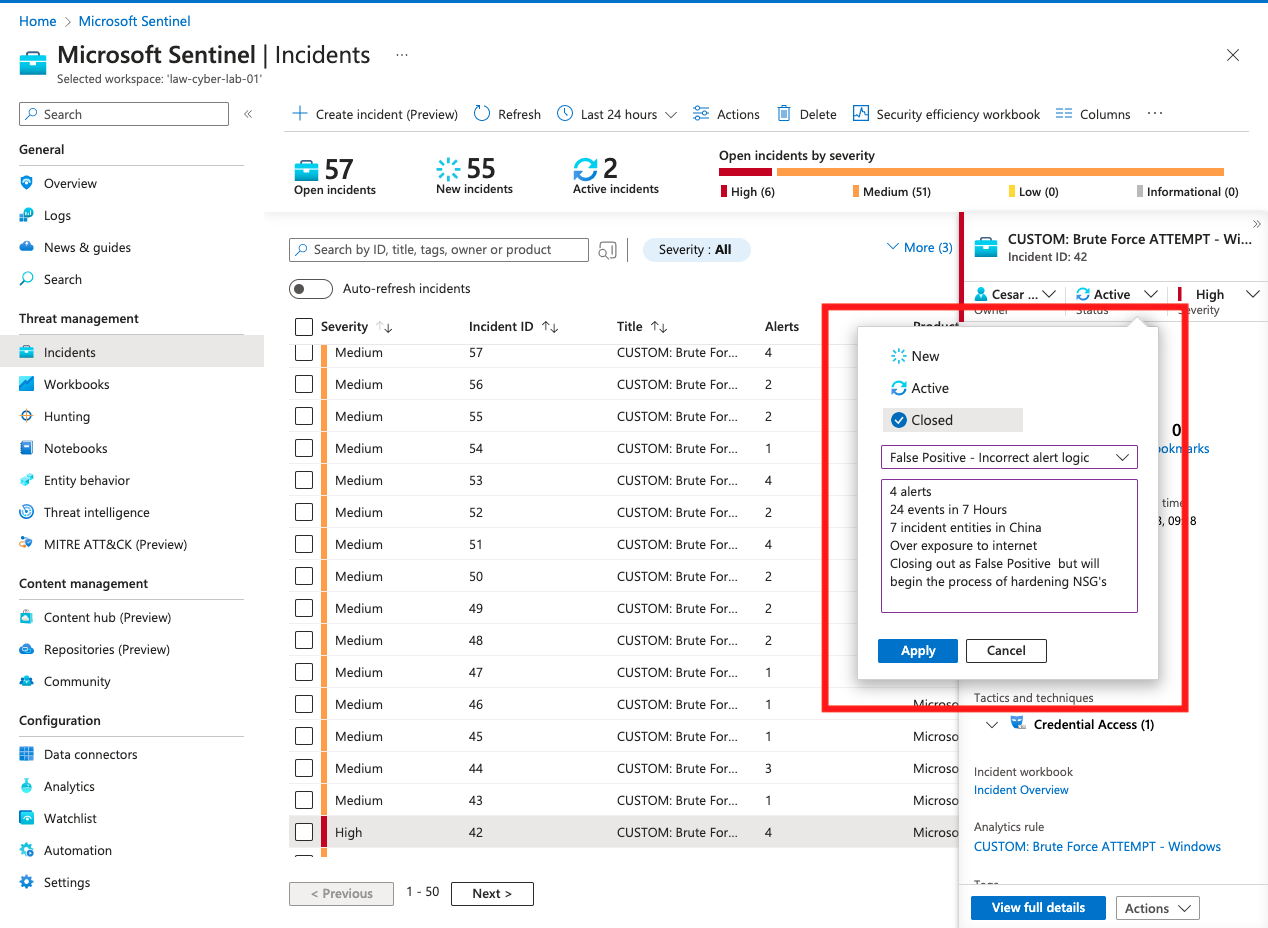
Task: Click the Delete trash icon
Action: [785, 114]
